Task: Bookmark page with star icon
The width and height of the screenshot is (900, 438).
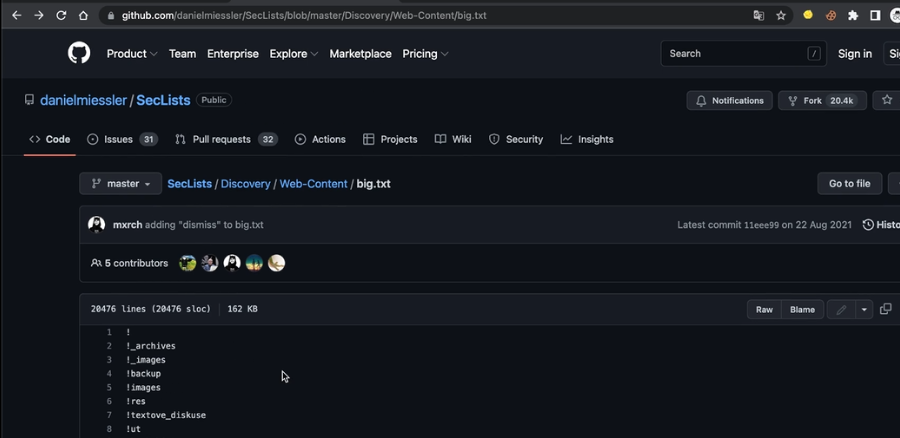Action: [781, 15]
